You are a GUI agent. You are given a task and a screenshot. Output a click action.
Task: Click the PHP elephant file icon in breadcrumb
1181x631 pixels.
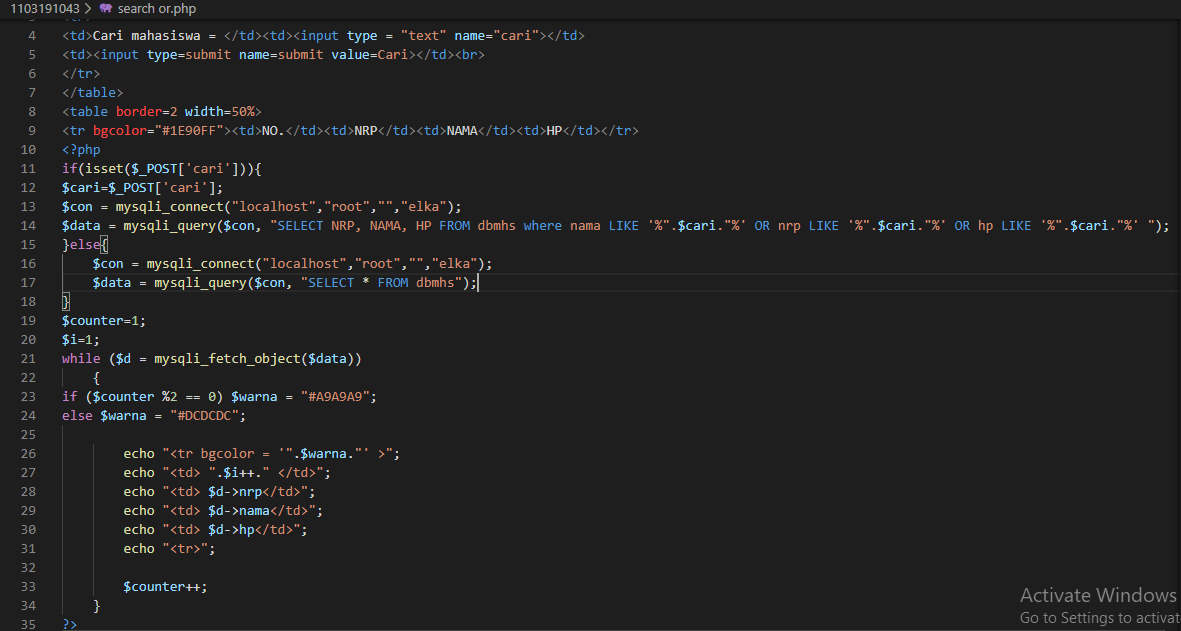(105, 8)
